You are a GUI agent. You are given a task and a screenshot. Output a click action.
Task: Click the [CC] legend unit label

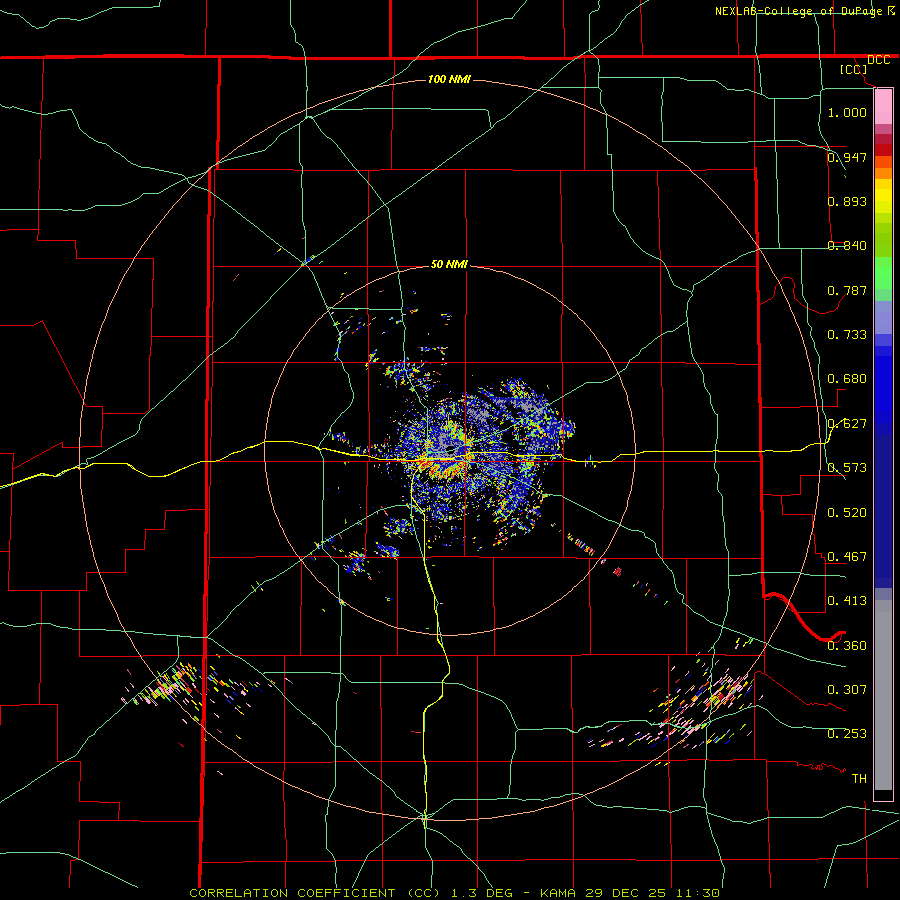coord(854,70)
